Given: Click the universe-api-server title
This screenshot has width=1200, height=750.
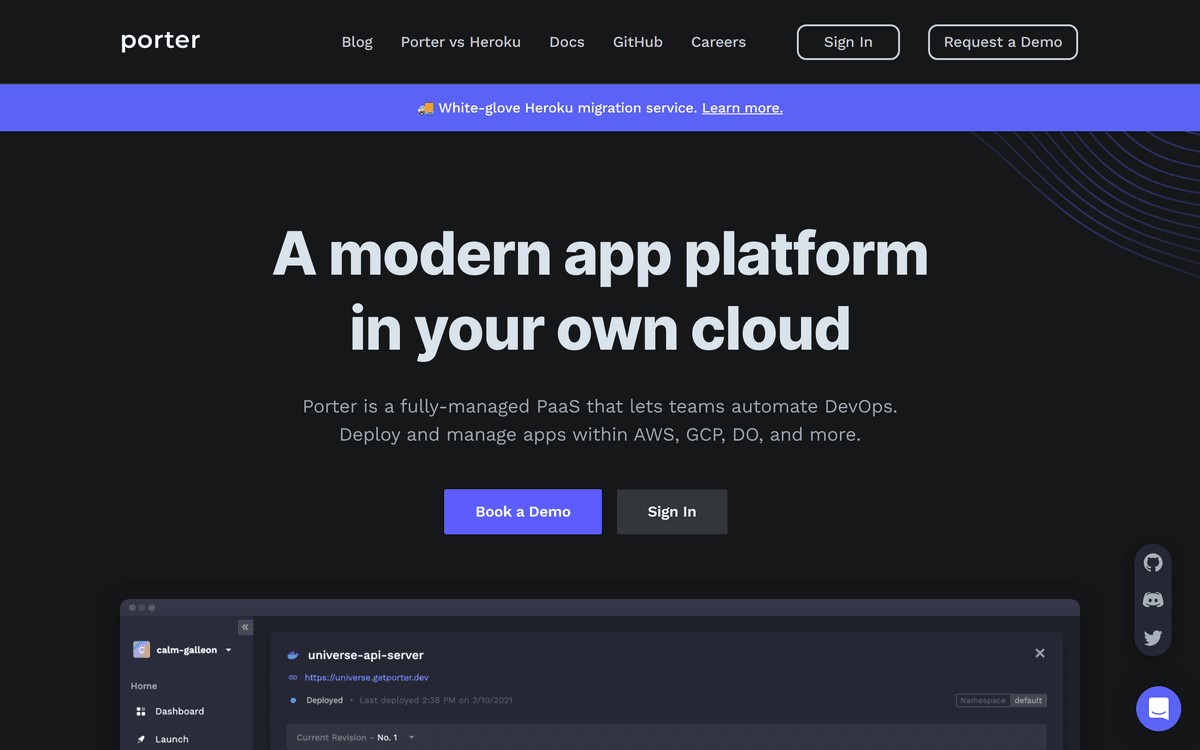Looking at the screenshot, I should (366, 655).
